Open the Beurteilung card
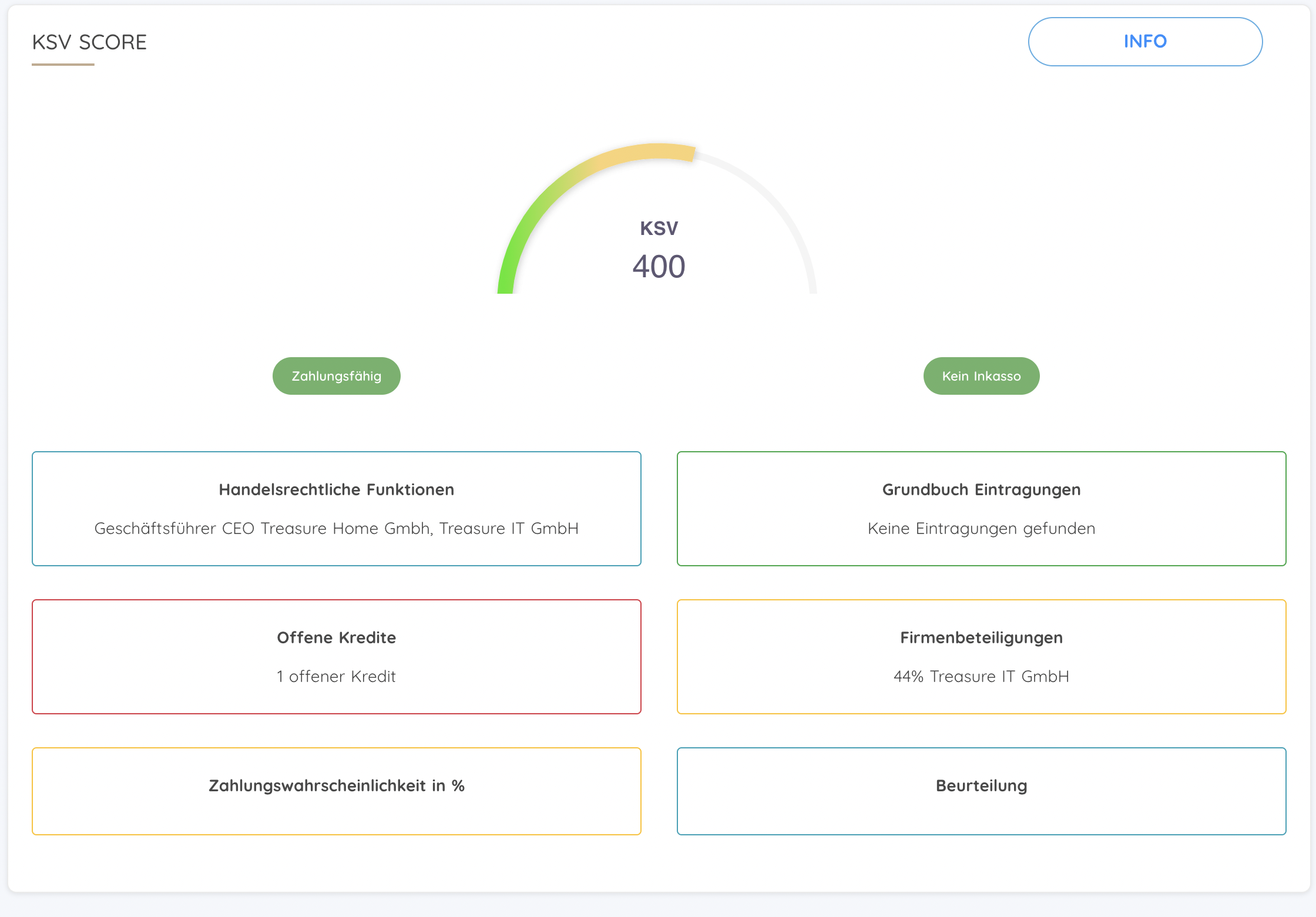This screenshot has height=917, width=1316. pyautogui.click(x=981, y=791)
